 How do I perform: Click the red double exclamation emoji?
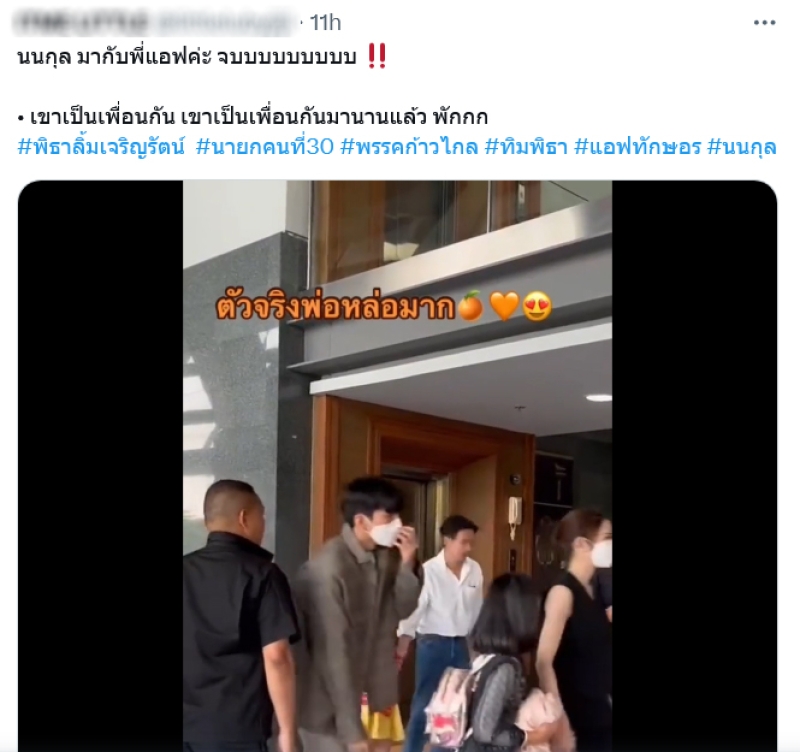377,57
